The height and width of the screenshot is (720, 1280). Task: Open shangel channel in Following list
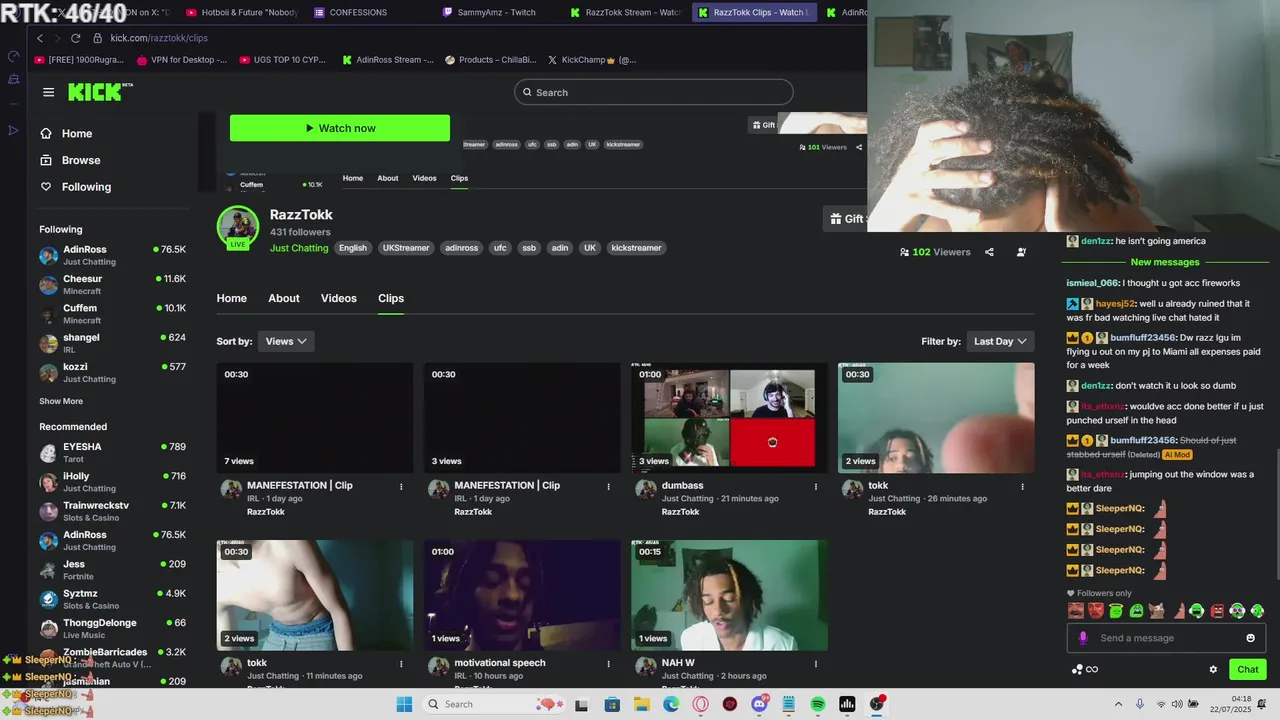tap(112, 343)
